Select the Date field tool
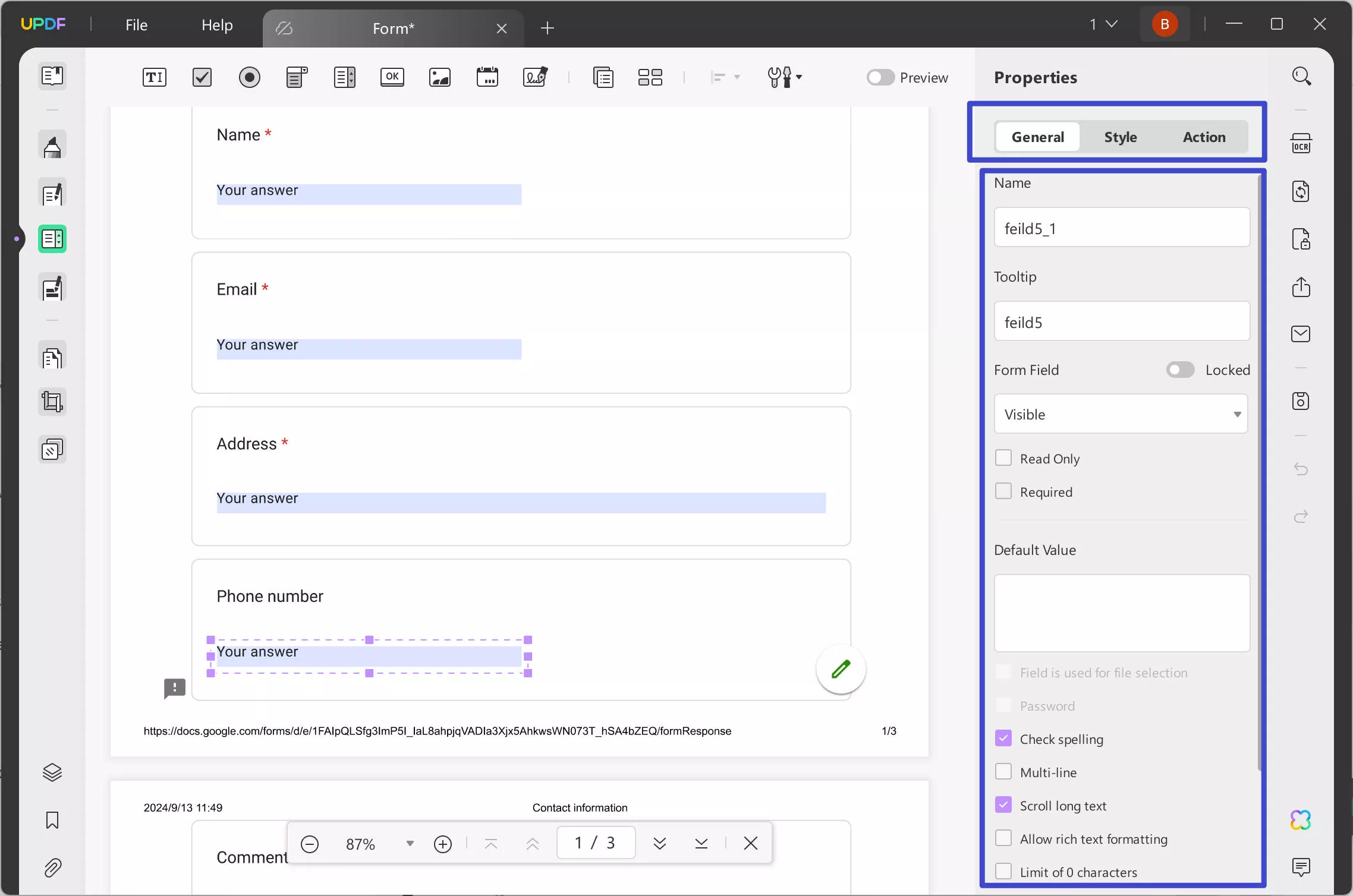This screenshot has width=1353, height=896. (487, 77)
